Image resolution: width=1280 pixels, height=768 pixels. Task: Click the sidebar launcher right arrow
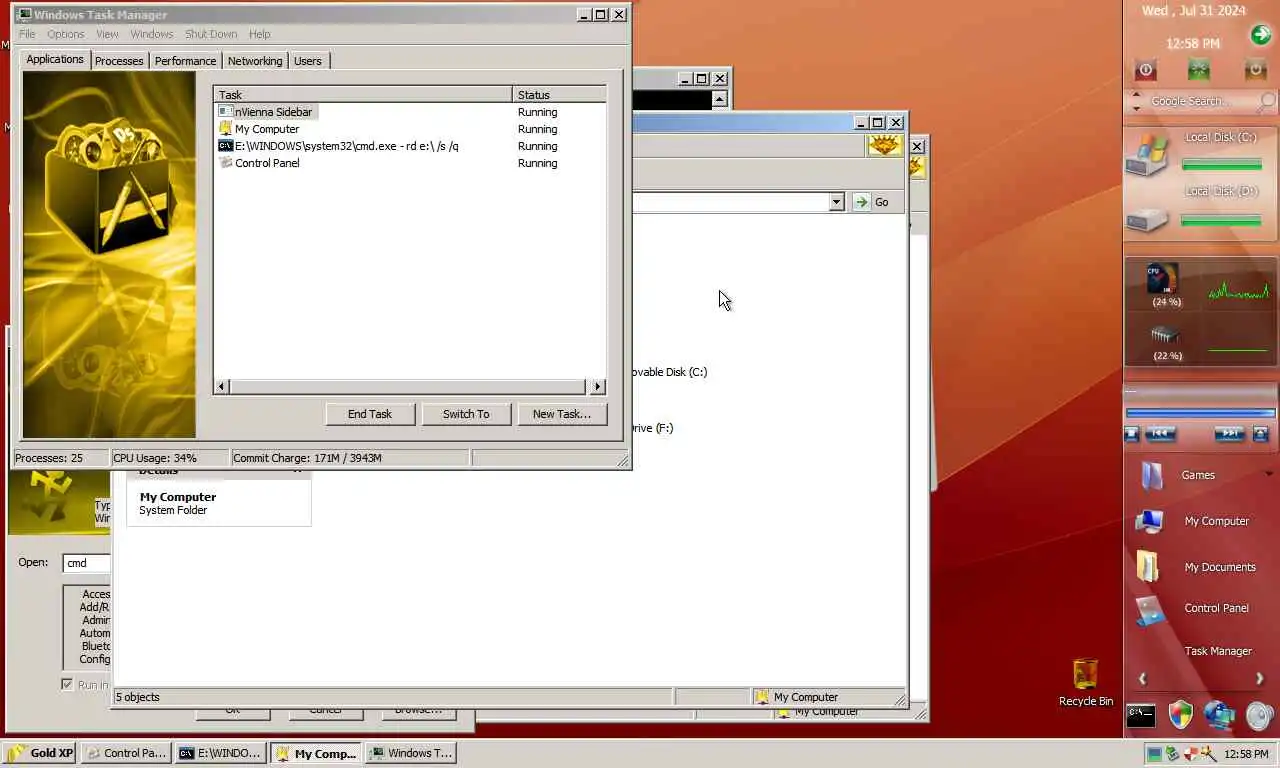coord(1259,679)
